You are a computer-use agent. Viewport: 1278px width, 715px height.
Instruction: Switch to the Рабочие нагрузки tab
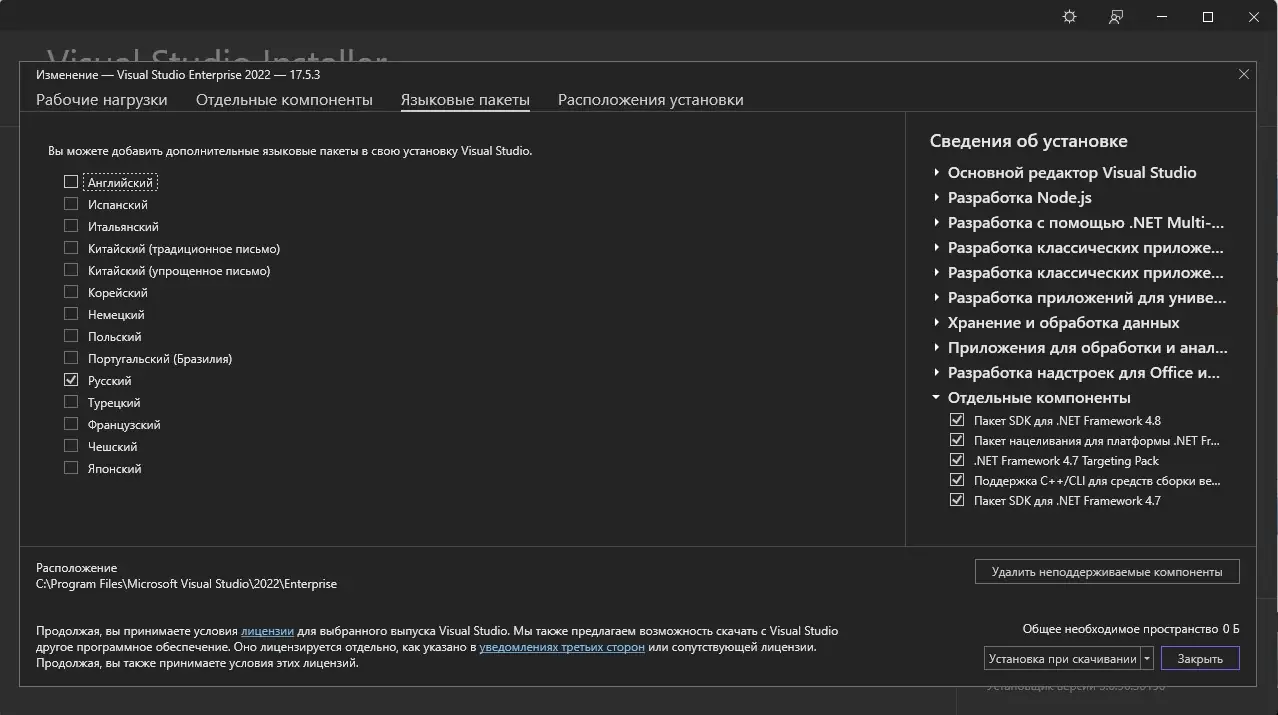point(102,100)
